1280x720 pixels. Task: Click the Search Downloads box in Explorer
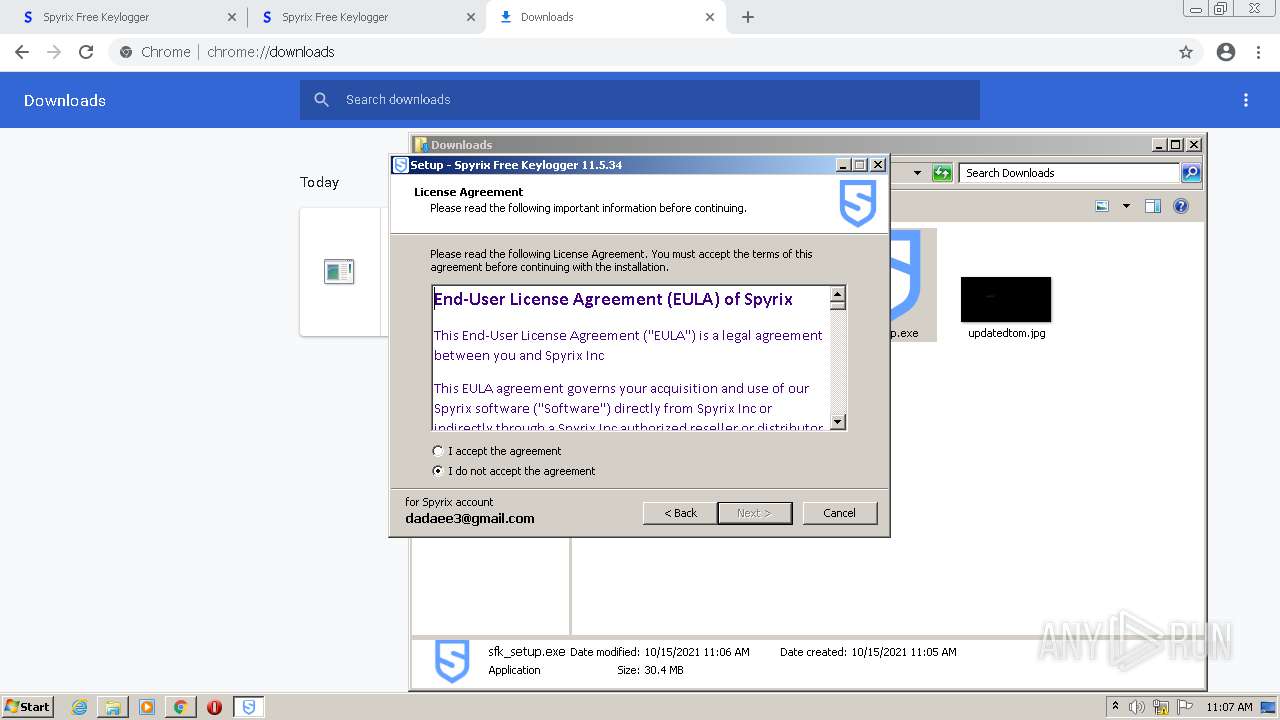[x=1069, y=173]
